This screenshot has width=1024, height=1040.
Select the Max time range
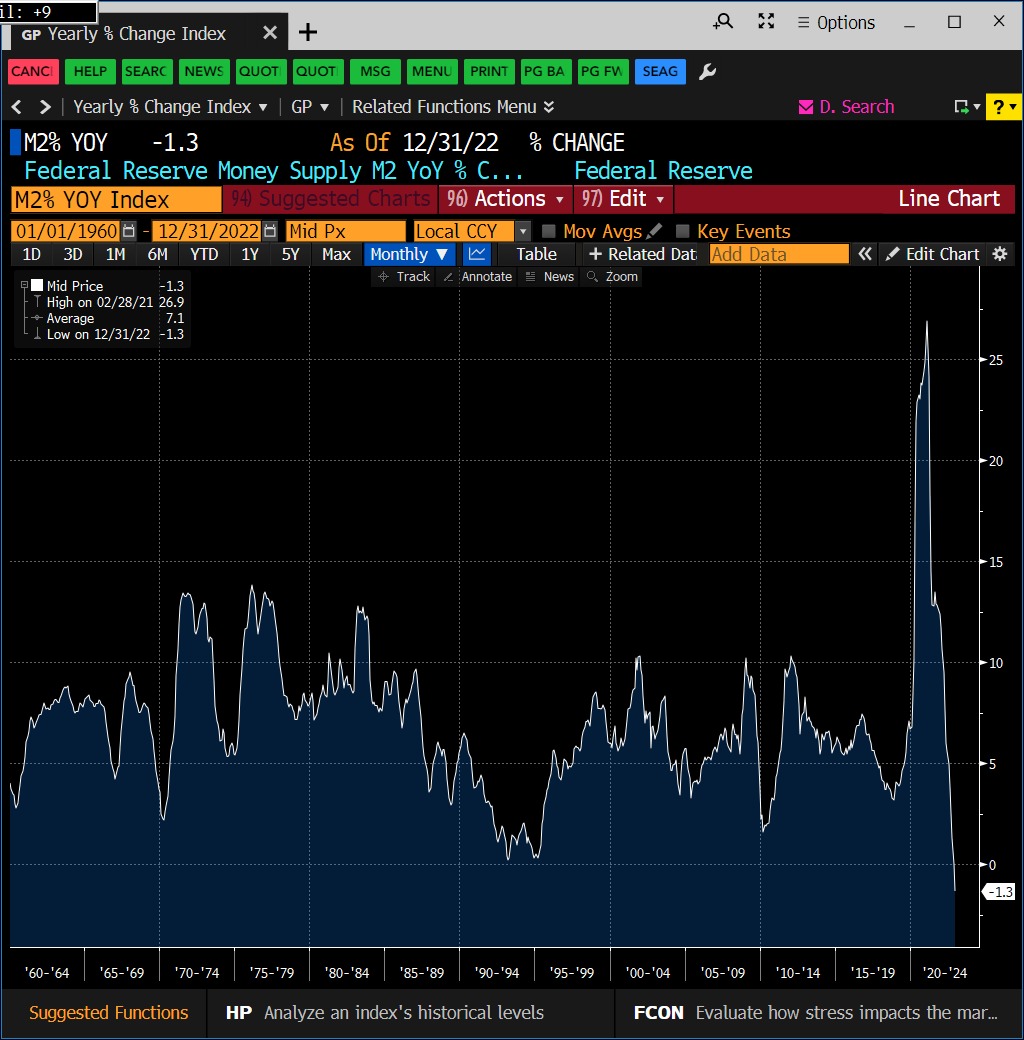point(336,254)
